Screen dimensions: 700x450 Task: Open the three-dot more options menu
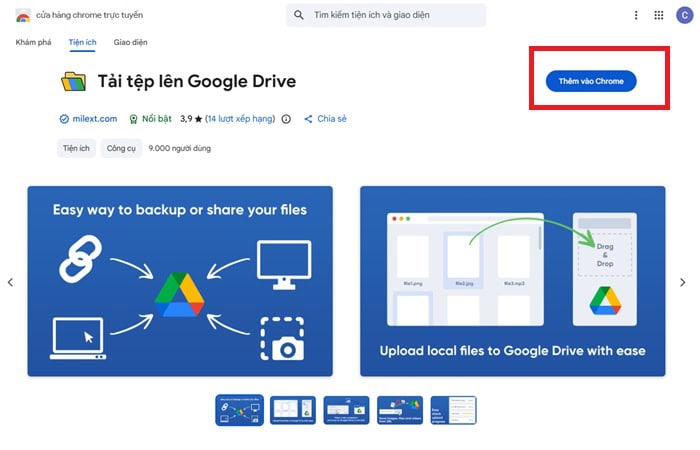[636, 15]
